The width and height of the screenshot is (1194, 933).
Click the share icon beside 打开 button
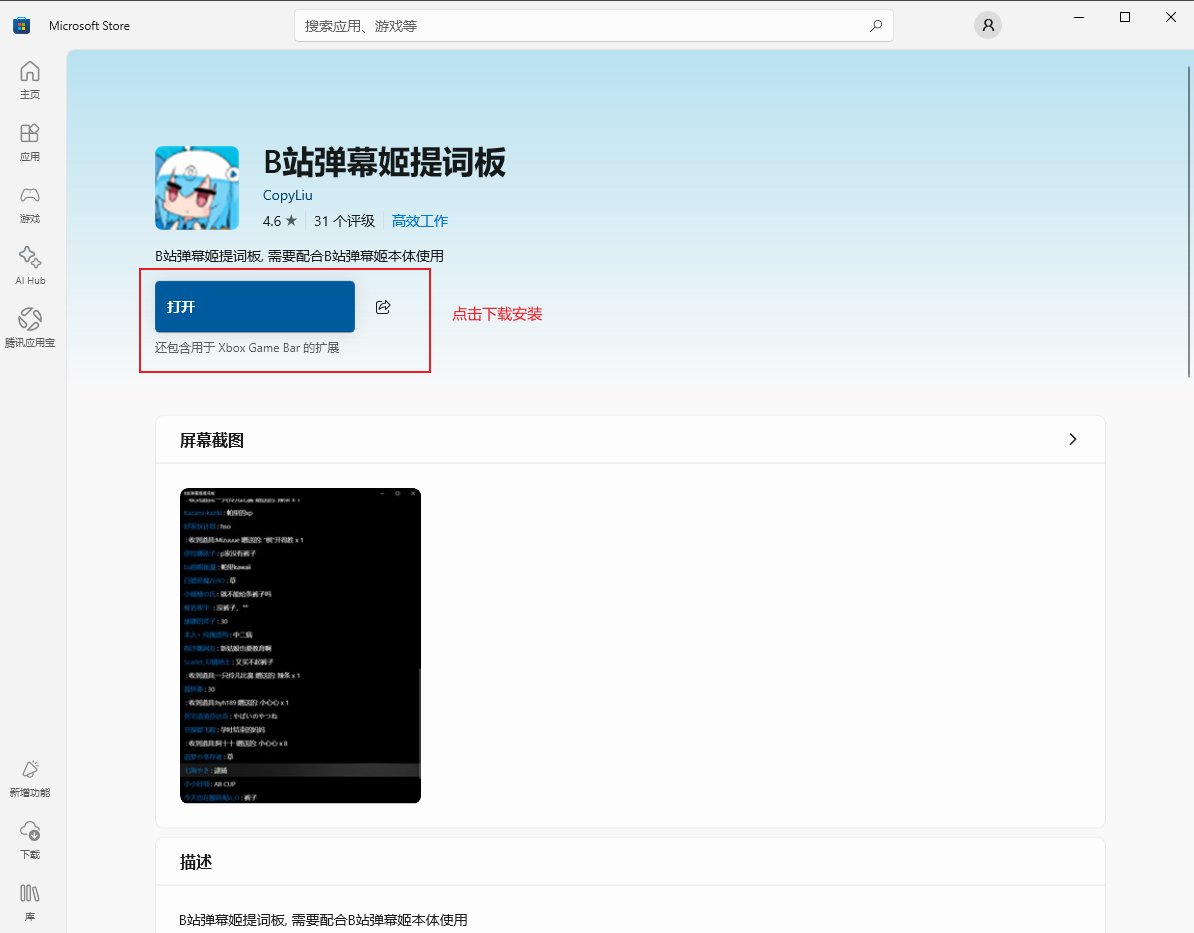point(383,307)
